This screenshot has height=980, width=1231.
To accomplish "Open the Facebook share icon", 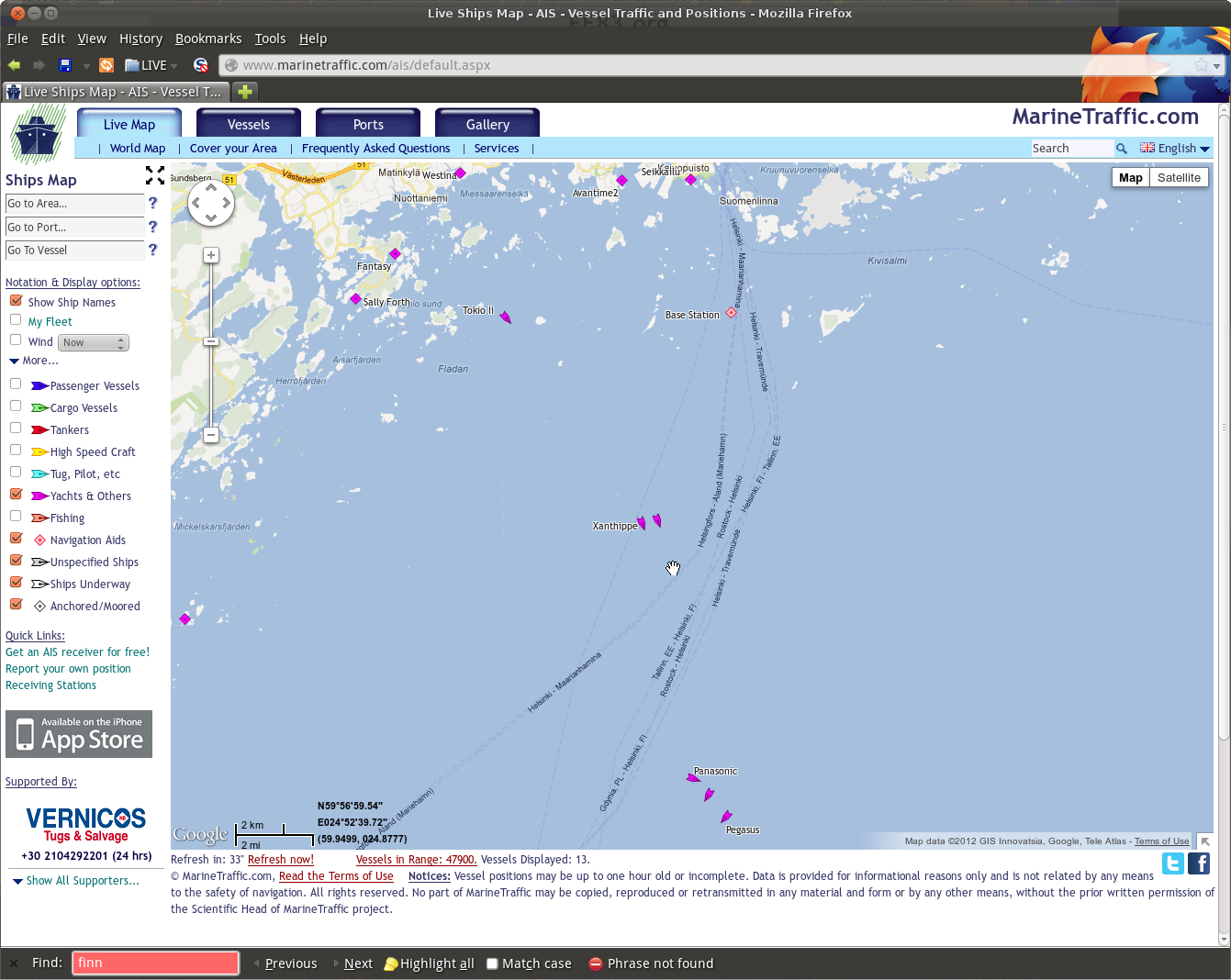I will coord(1199,863).
